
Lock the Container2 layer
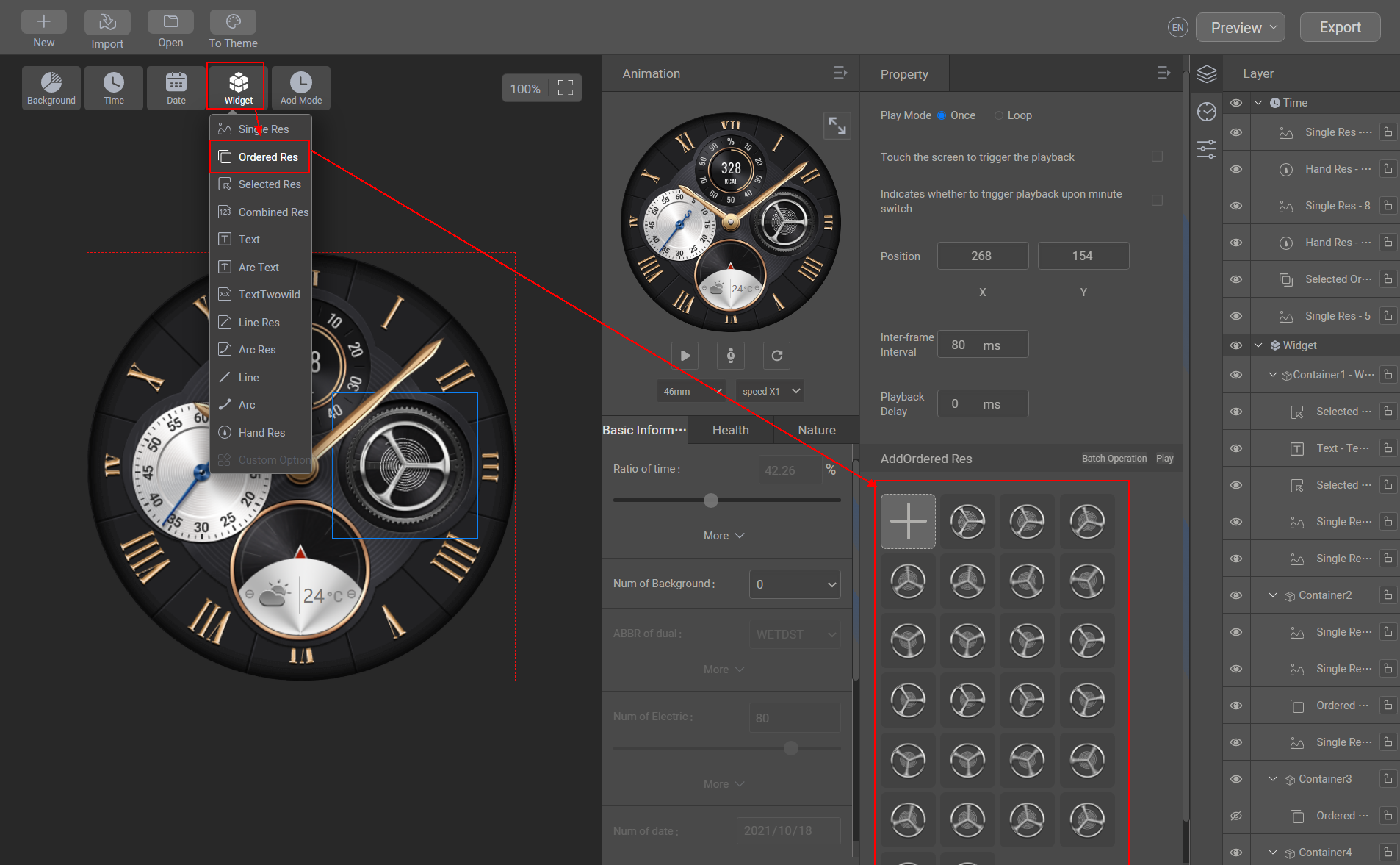1388,595
